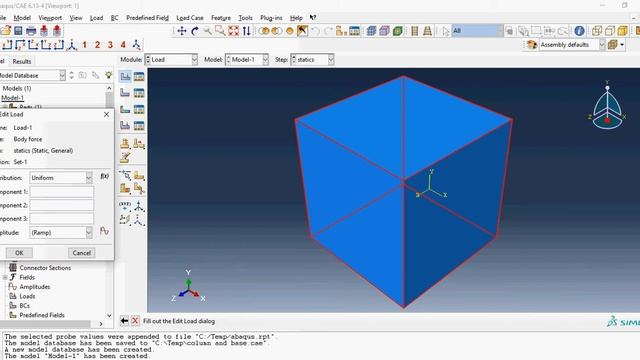This screenshot has height=360, width=640.
Task: Click the Component 1 input field
Action: pyautogui.click(x=62, y=192)
